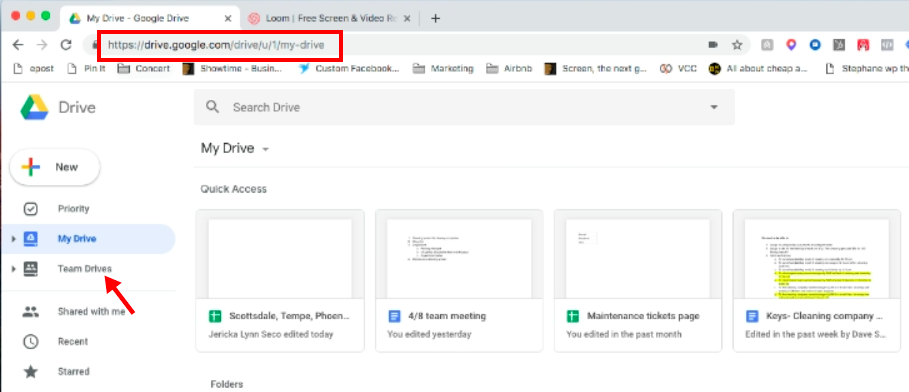The width and height of the screenshot is (909, 392).
Task: Click the Priority checkmark icon
Action: (x=30, y=209)
